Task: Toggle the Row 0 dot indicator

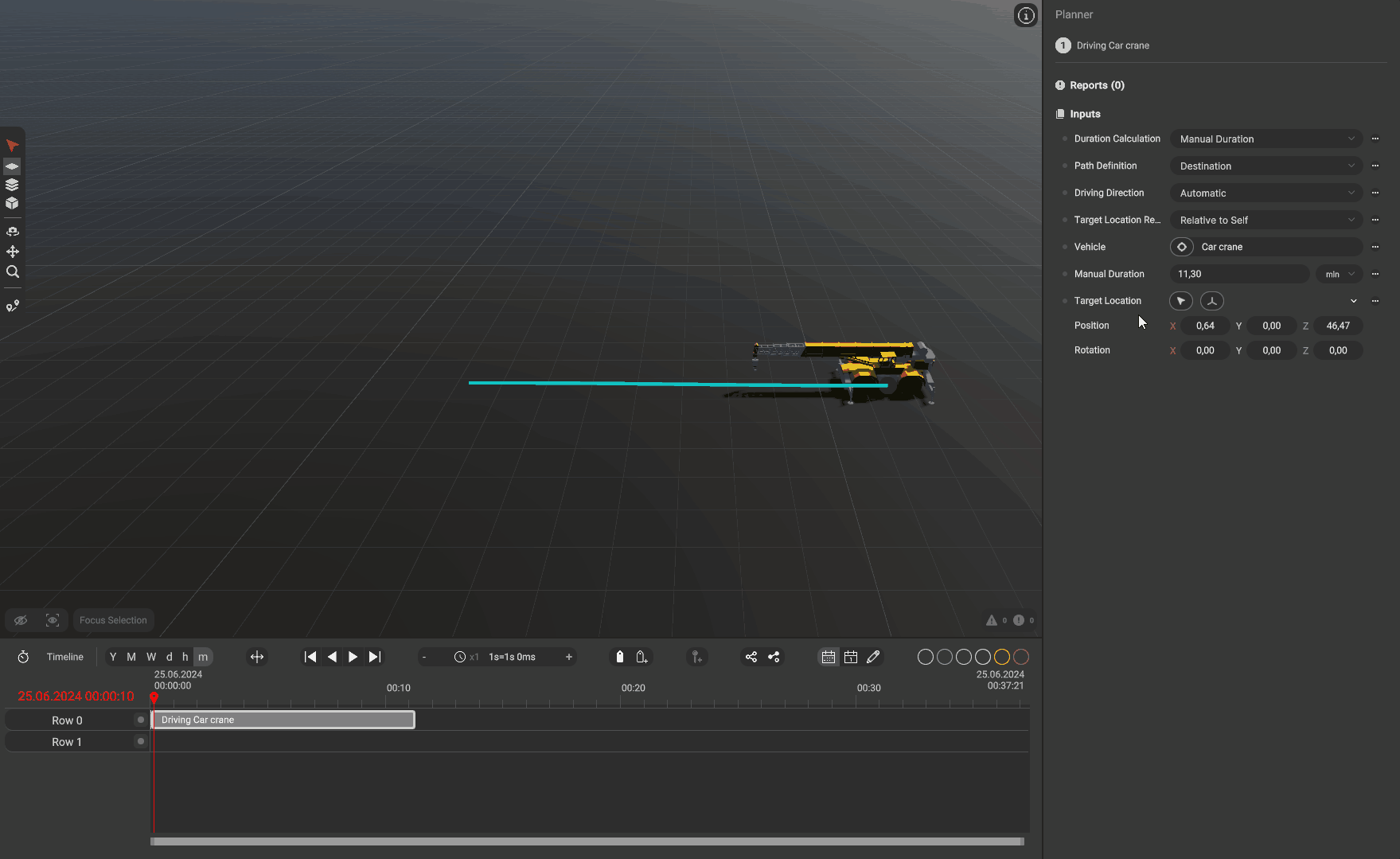Action: pos(141,720)
